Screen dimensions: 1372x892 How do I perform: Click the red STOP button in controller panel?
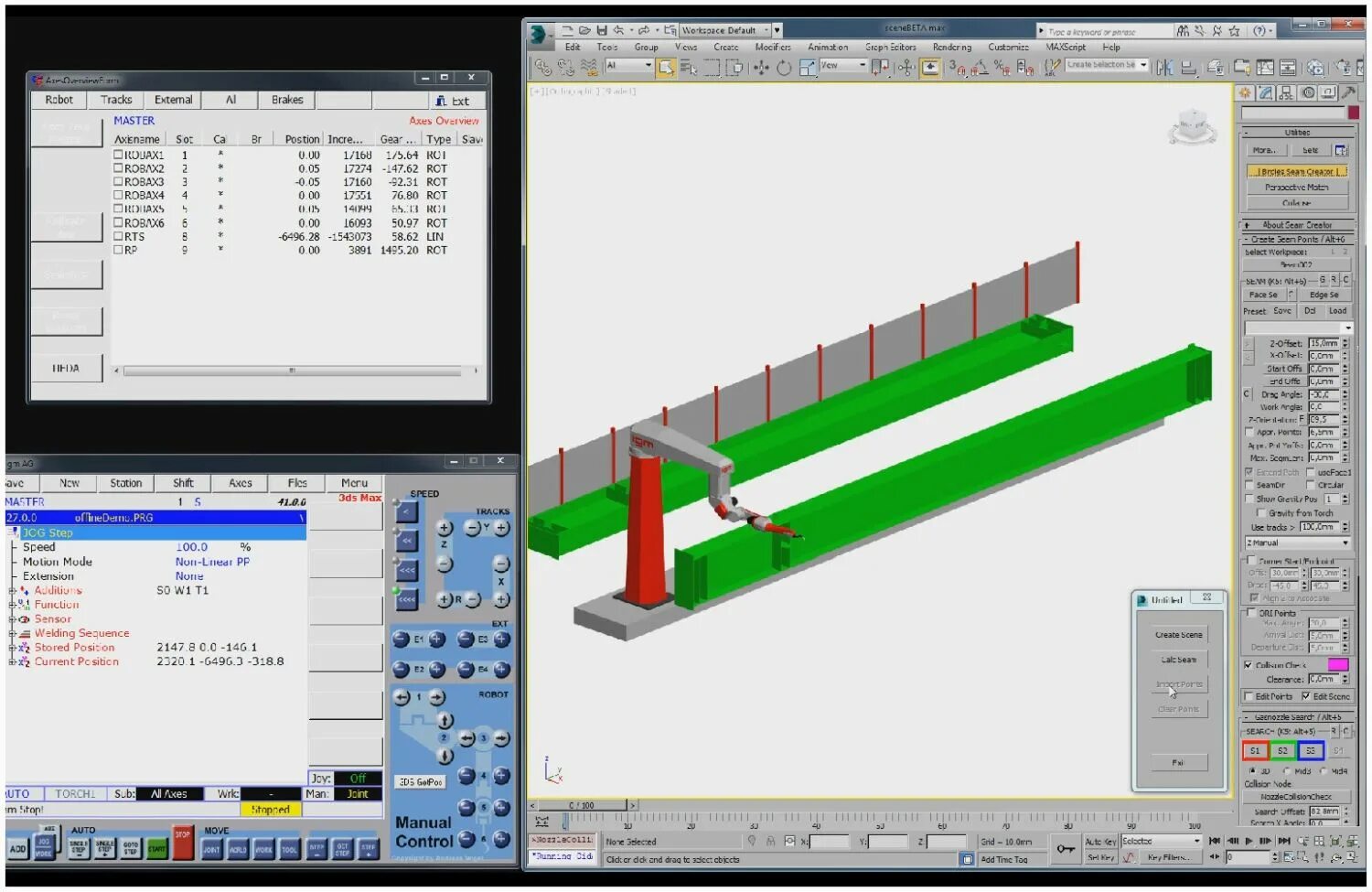pyautogui.click(x=183, y=842)
